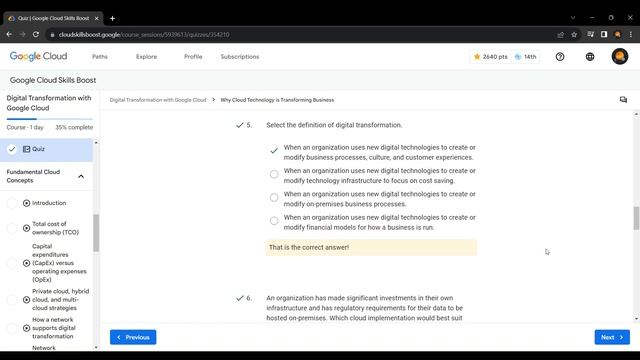Viewport: 640px width, 360px height.
Task: Select the business processes, culture, customer experiences answer
Action: (x=274, y=151)
